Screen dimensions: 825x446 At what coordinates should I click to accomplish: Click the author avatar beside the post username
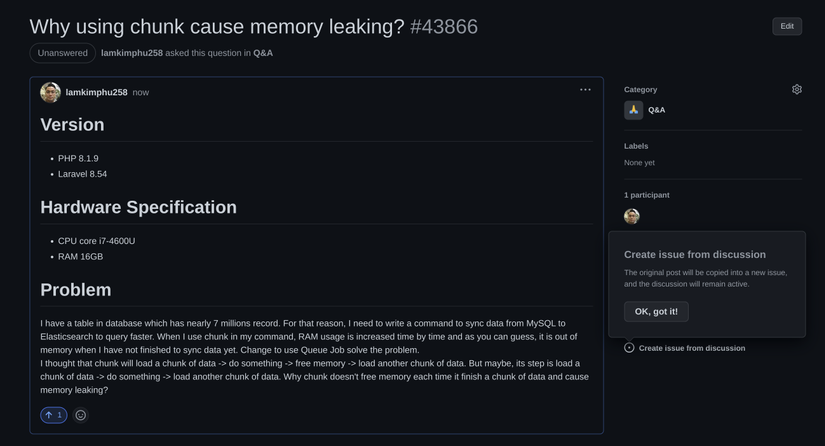(50, 92)
